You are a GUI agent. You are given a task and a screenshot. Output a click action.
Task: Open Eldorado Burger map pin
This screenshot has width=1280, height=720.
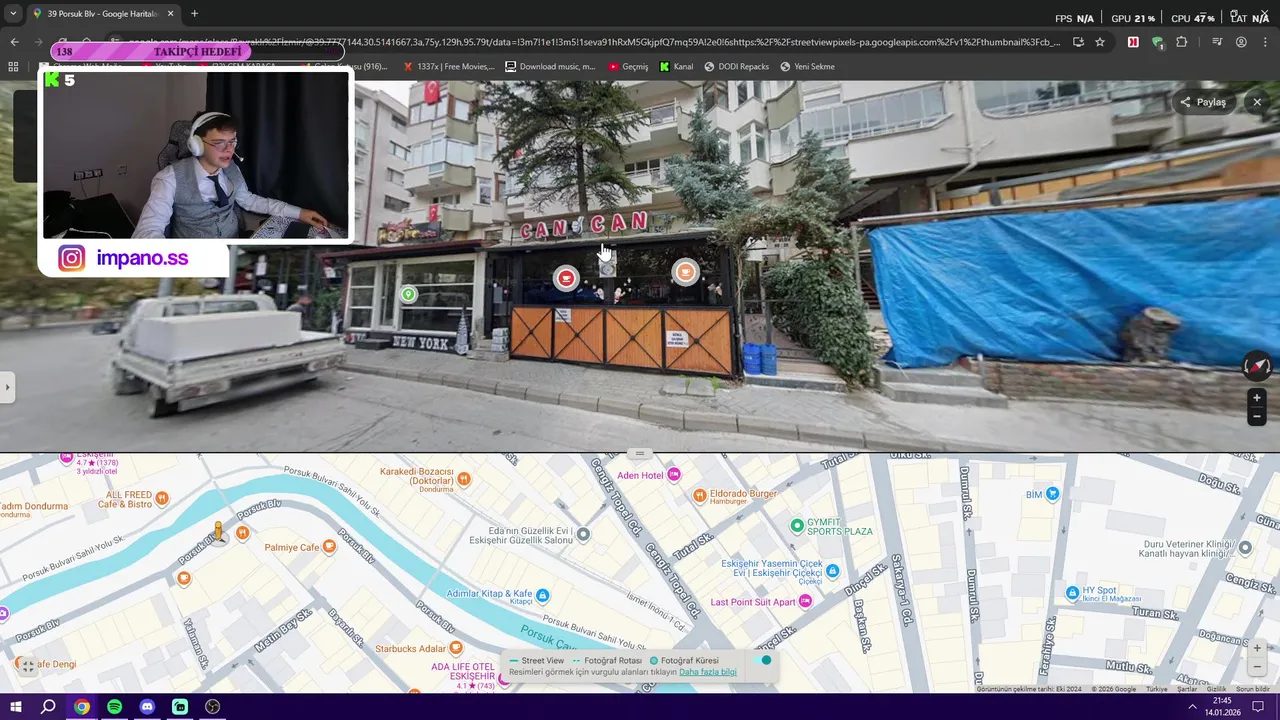700,495
